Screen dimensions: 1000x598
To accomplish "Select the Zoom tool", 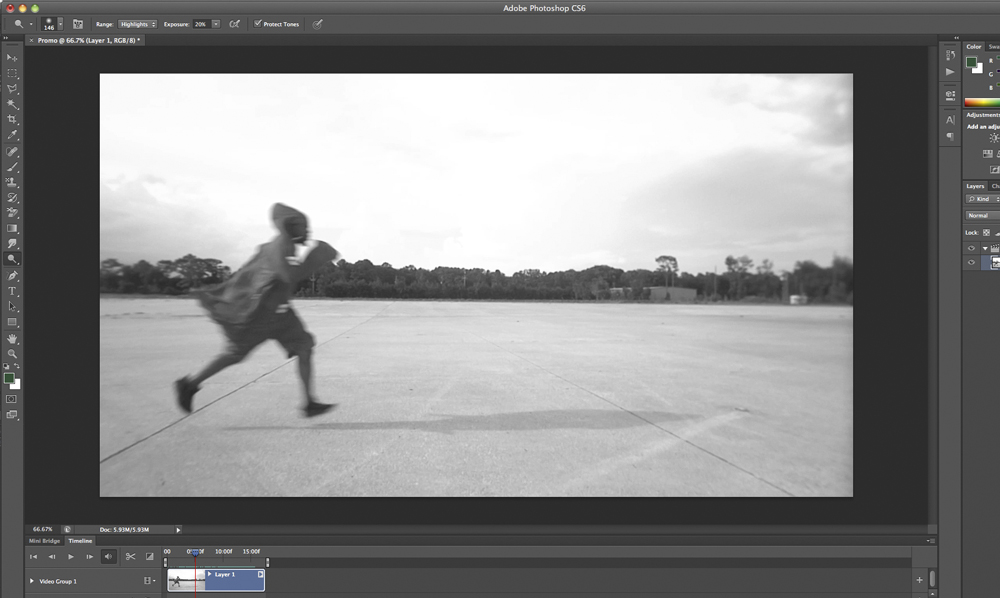I will point(12,354).
